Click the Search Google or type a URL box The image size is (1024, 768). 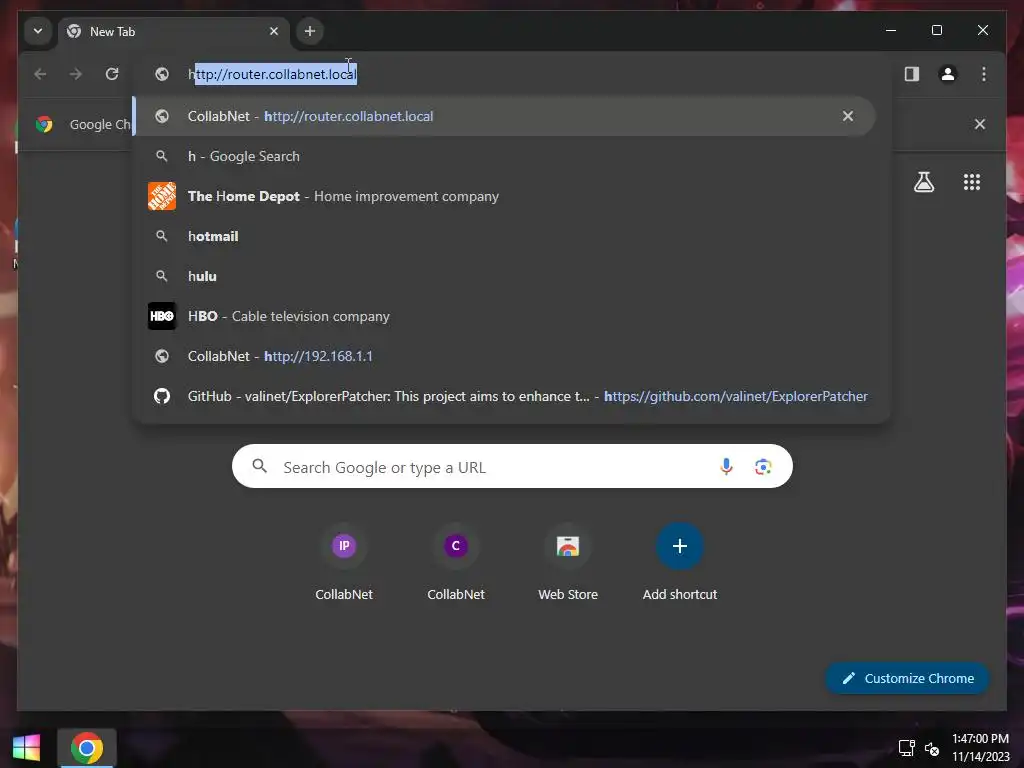512,466
